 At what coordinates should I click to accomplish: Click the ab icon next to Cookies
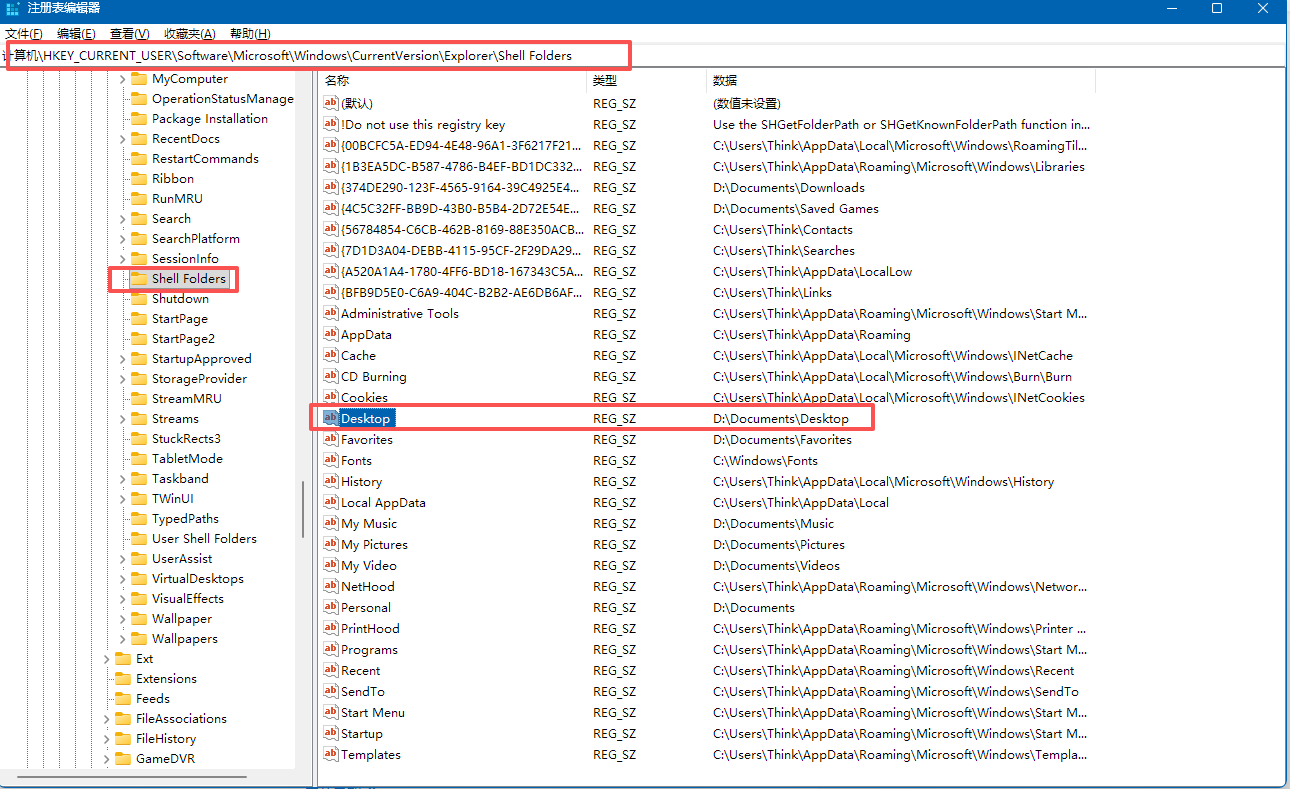click(331, 397)
